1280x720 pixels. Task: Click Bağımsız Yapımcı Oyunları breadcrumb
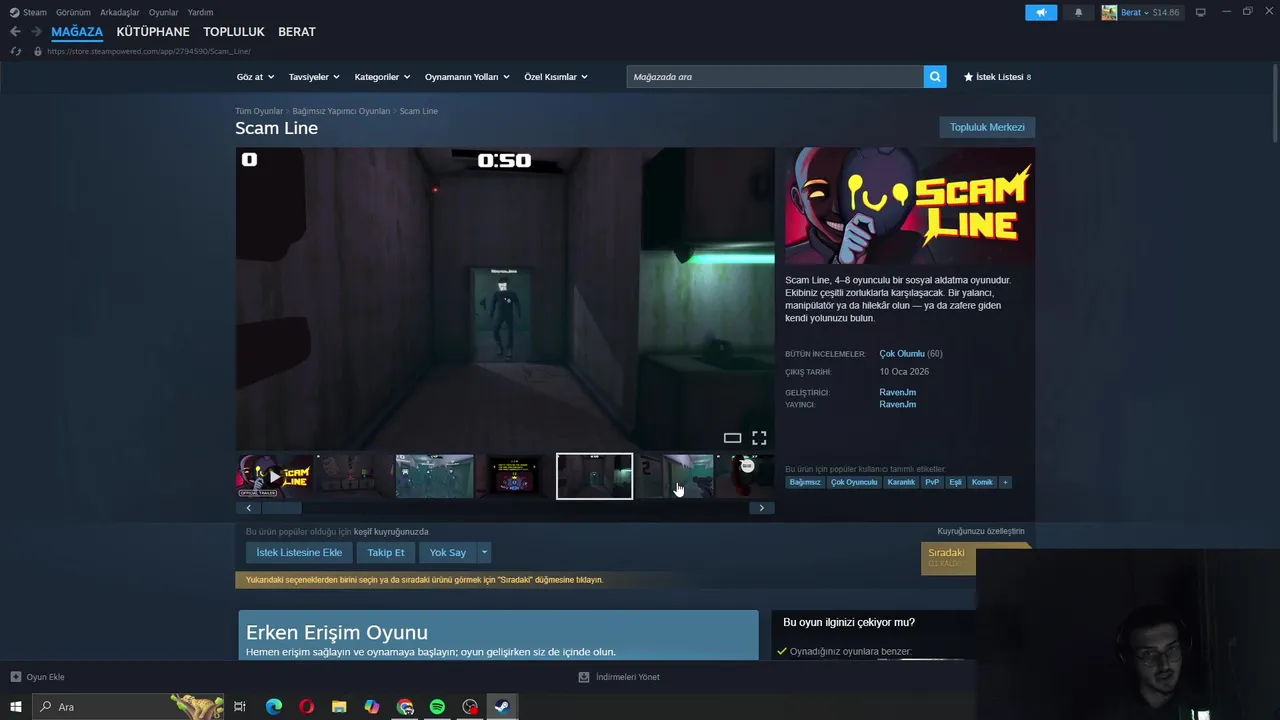pyautogui.click(x=341, y=111)
